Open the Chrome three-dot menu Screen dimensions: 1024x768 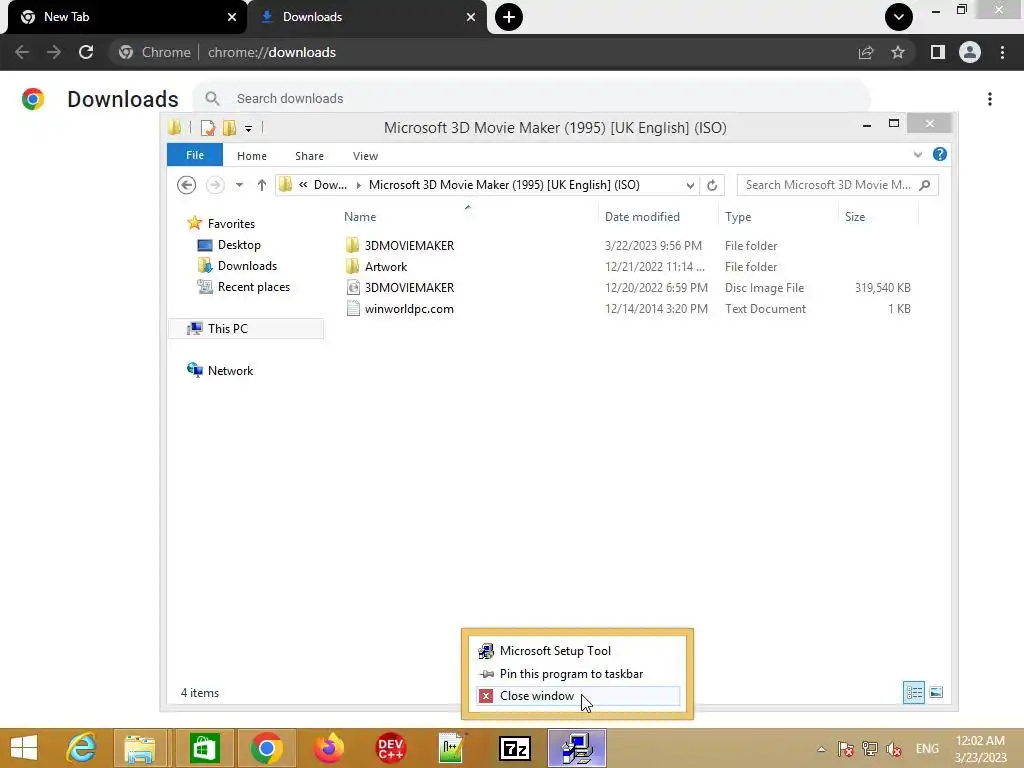tap(1002, 52)
